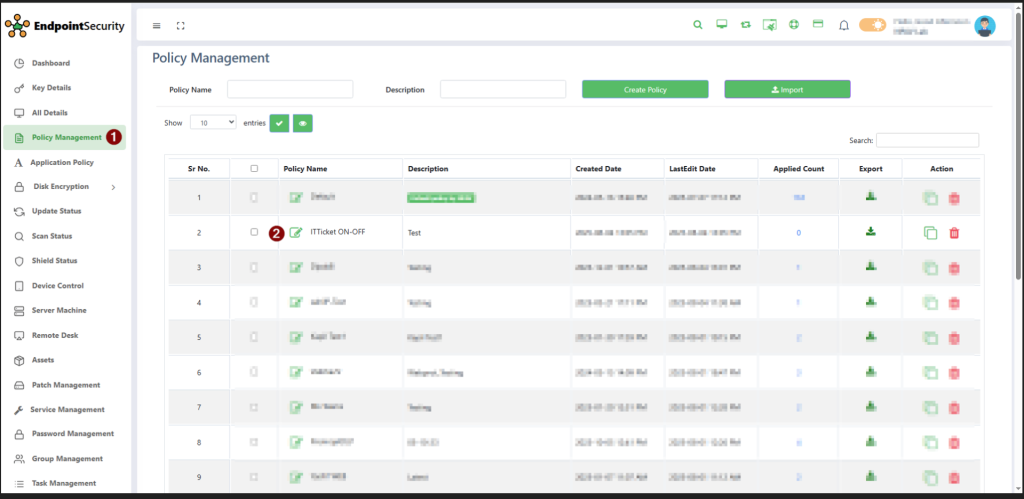Click the edit icon for ITTicket ON-OFF policy
1024x499 pixels.
click(296, 233)
